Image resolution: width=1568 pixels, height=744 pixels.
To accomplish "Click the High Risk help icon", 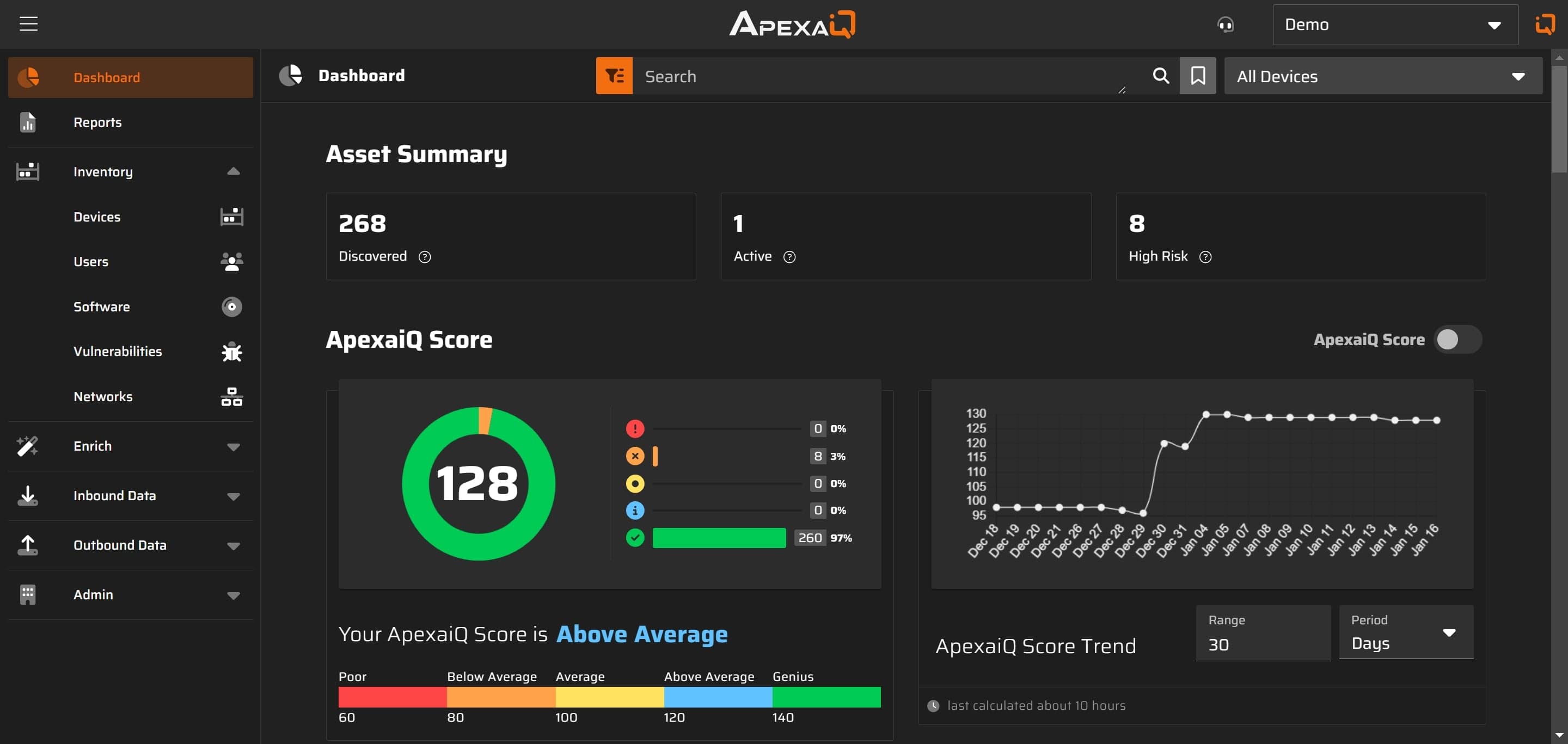I will click(1205, 257).
